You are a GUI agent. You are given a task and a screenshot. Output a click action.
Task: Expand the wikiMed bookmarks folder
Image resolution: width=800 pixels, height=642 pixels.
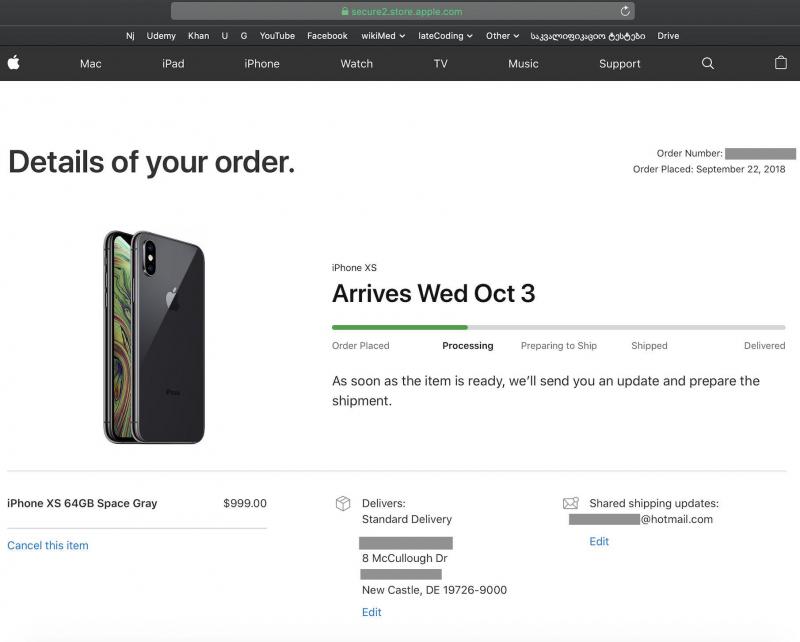point(383,36)
